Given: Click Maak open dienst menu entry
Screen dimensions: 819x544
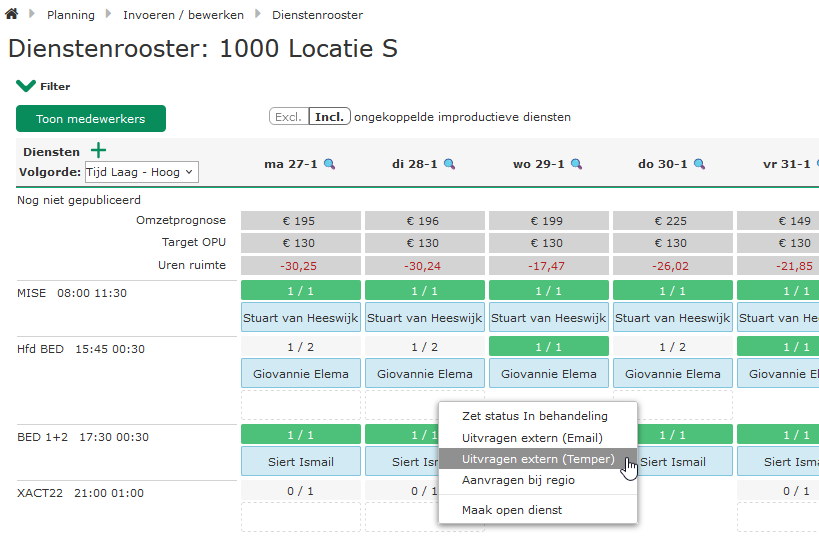Looking at the screenshot, I should [511, 510].
